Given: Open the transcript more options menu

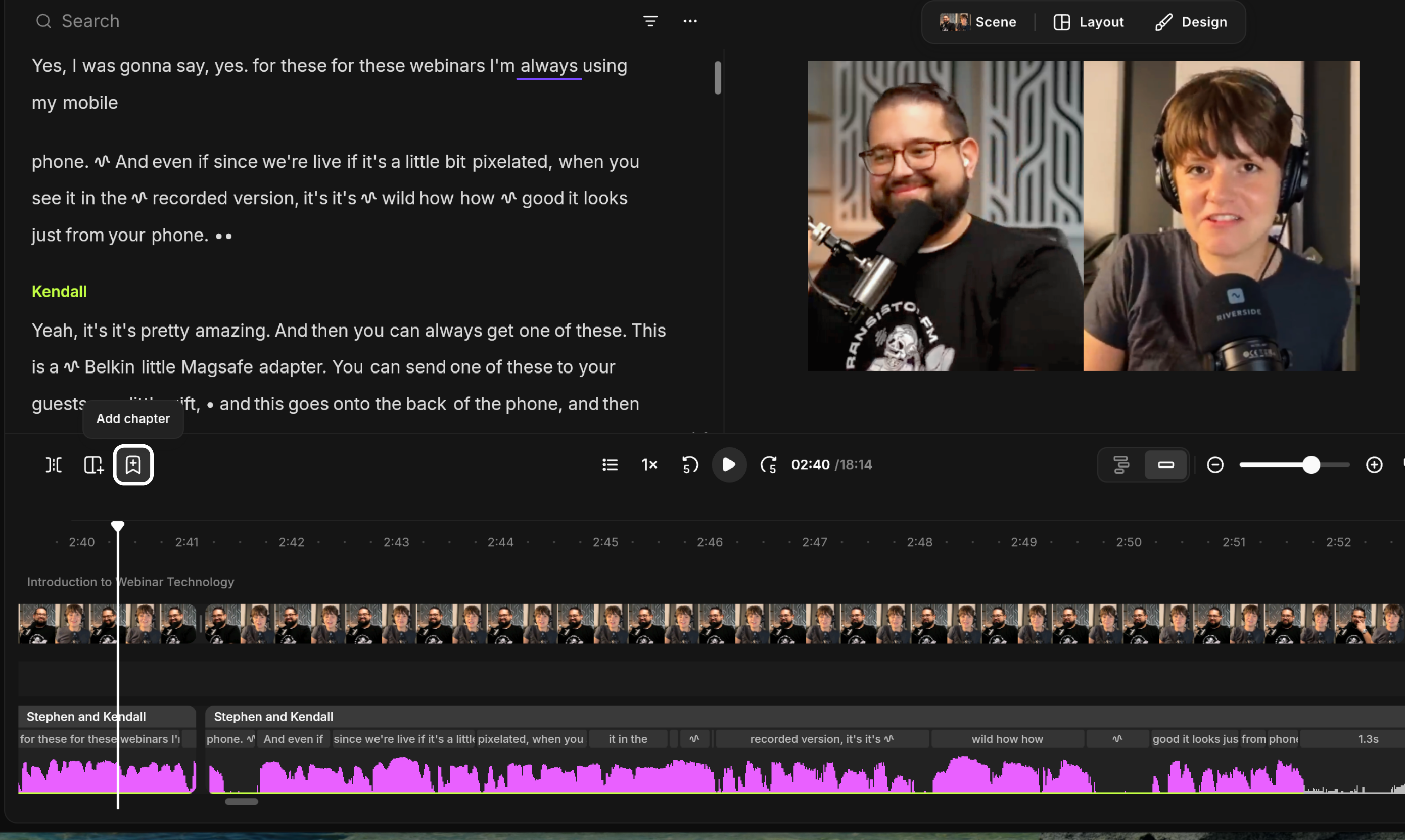Looking at the screenshot, I should tap(690, 21).
